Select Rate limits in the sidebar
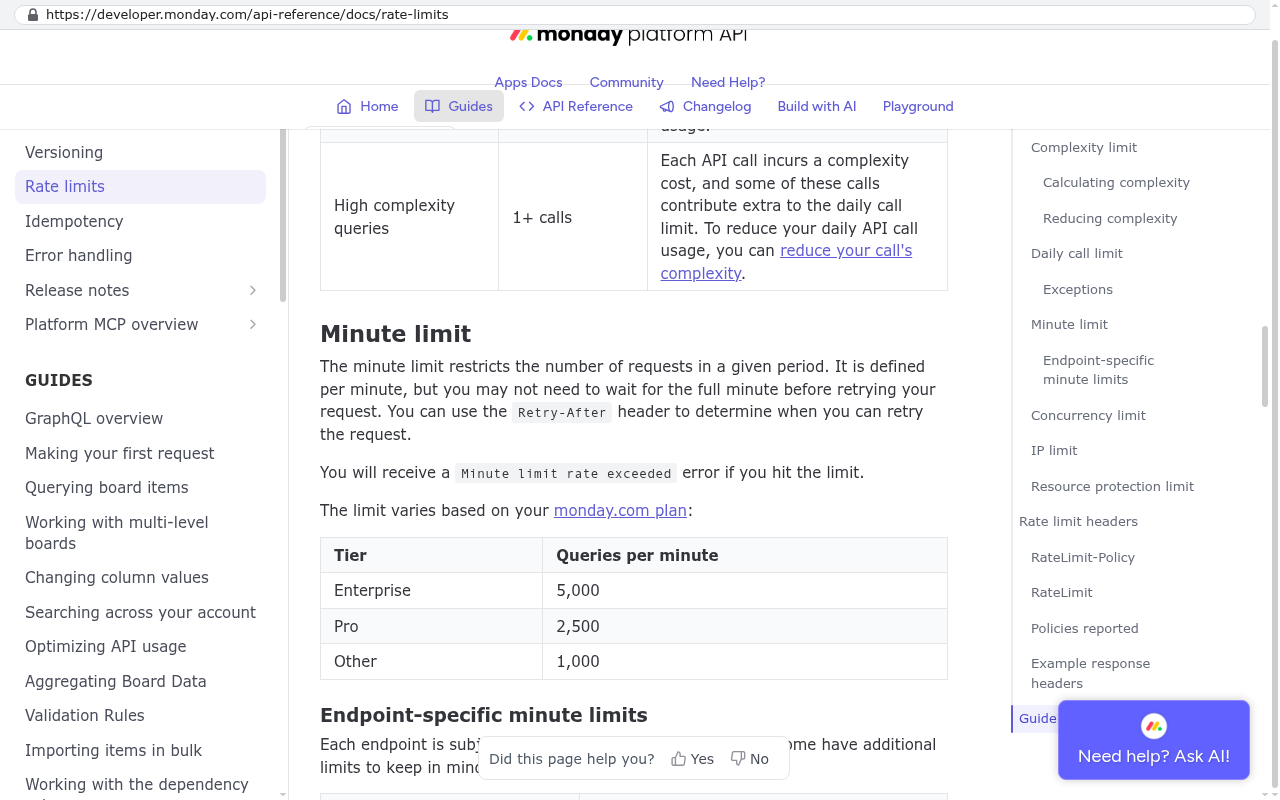The image size is (1280, 800). pos(141,187)
